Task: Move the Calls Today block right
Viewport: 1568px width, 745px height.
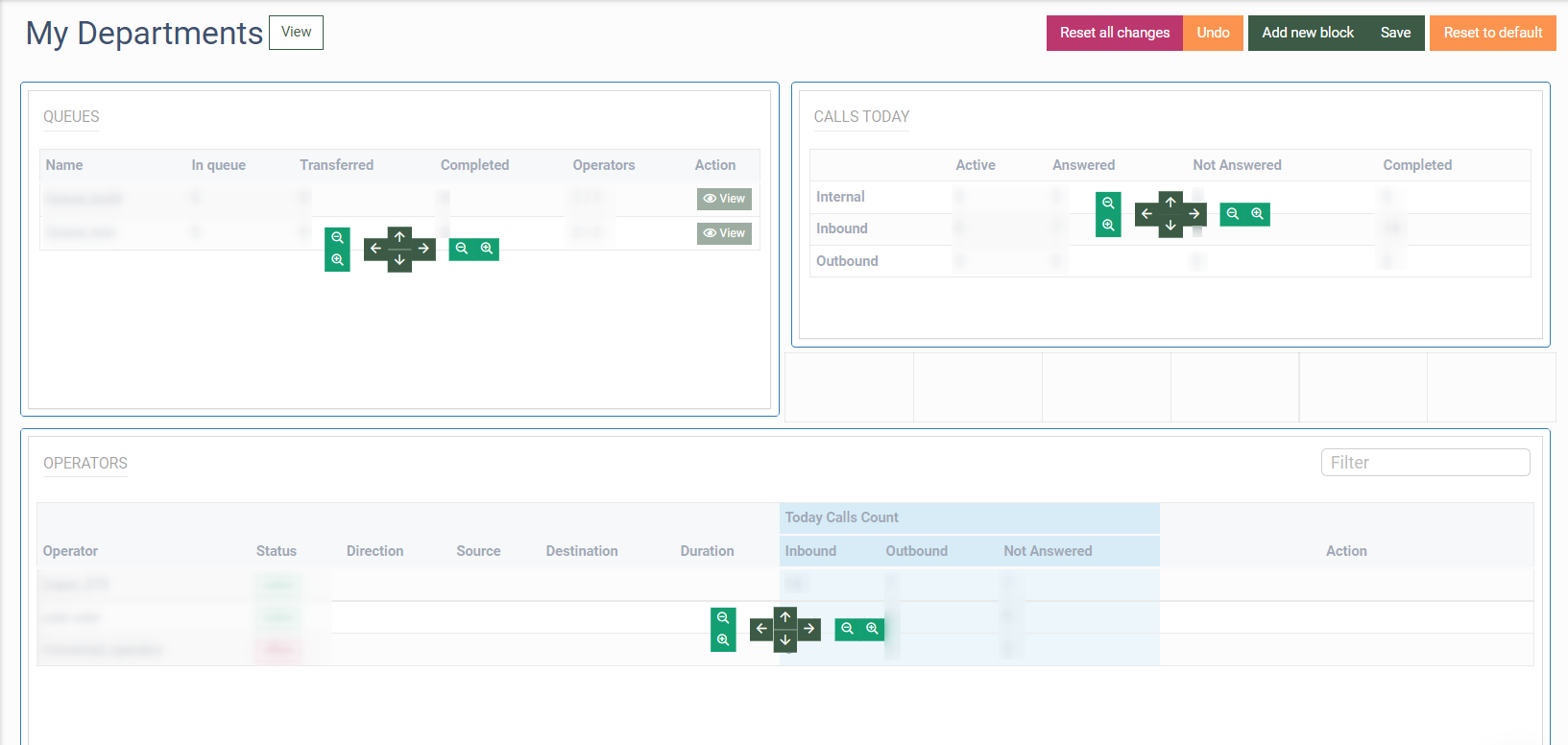Action: coord(1194,214)
